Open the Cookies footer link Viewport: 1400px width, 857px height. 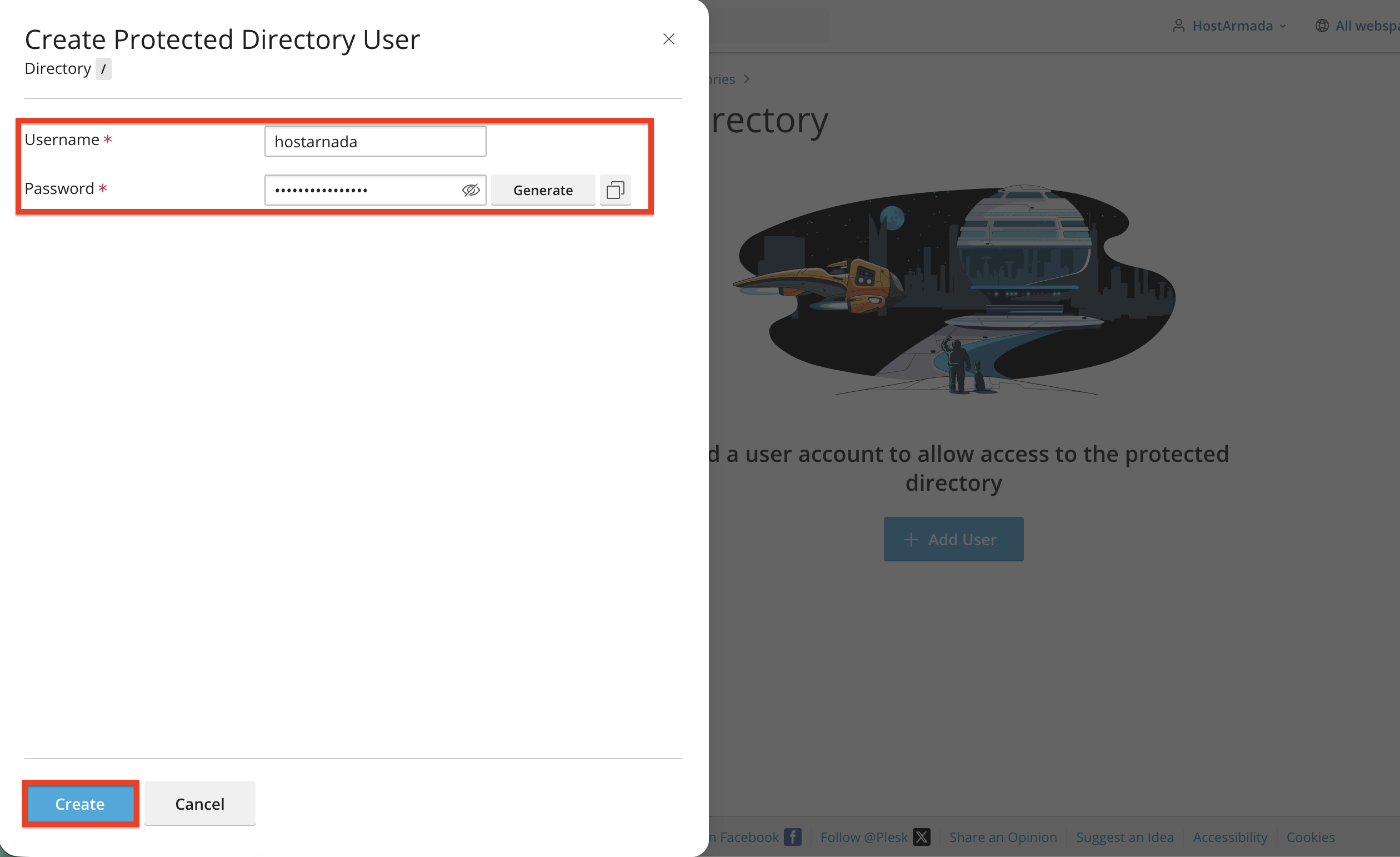pos(1310,836)
